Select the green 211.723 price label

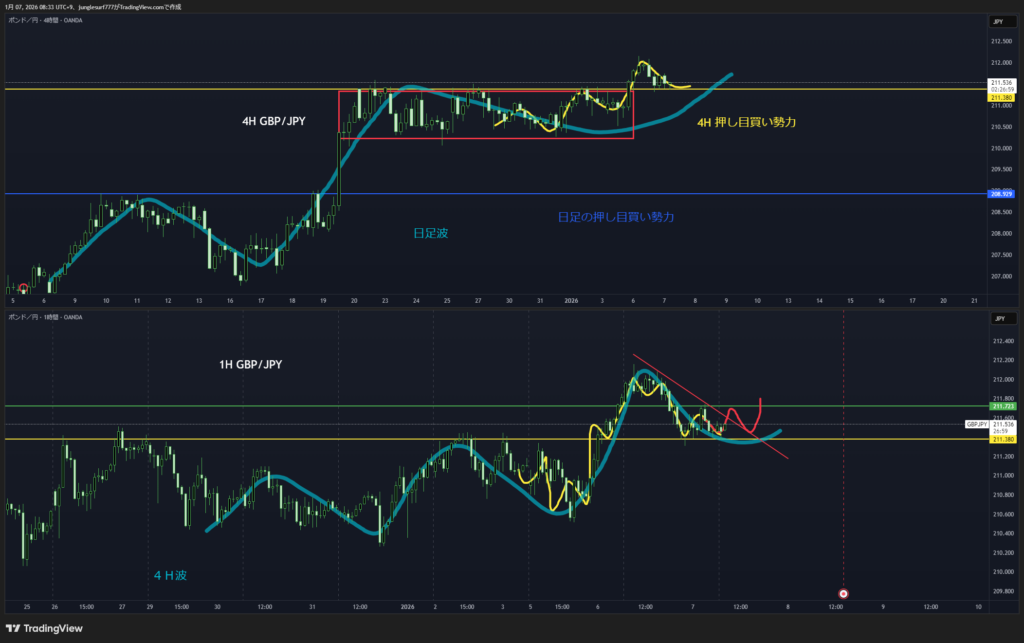tap(1001, 407)
